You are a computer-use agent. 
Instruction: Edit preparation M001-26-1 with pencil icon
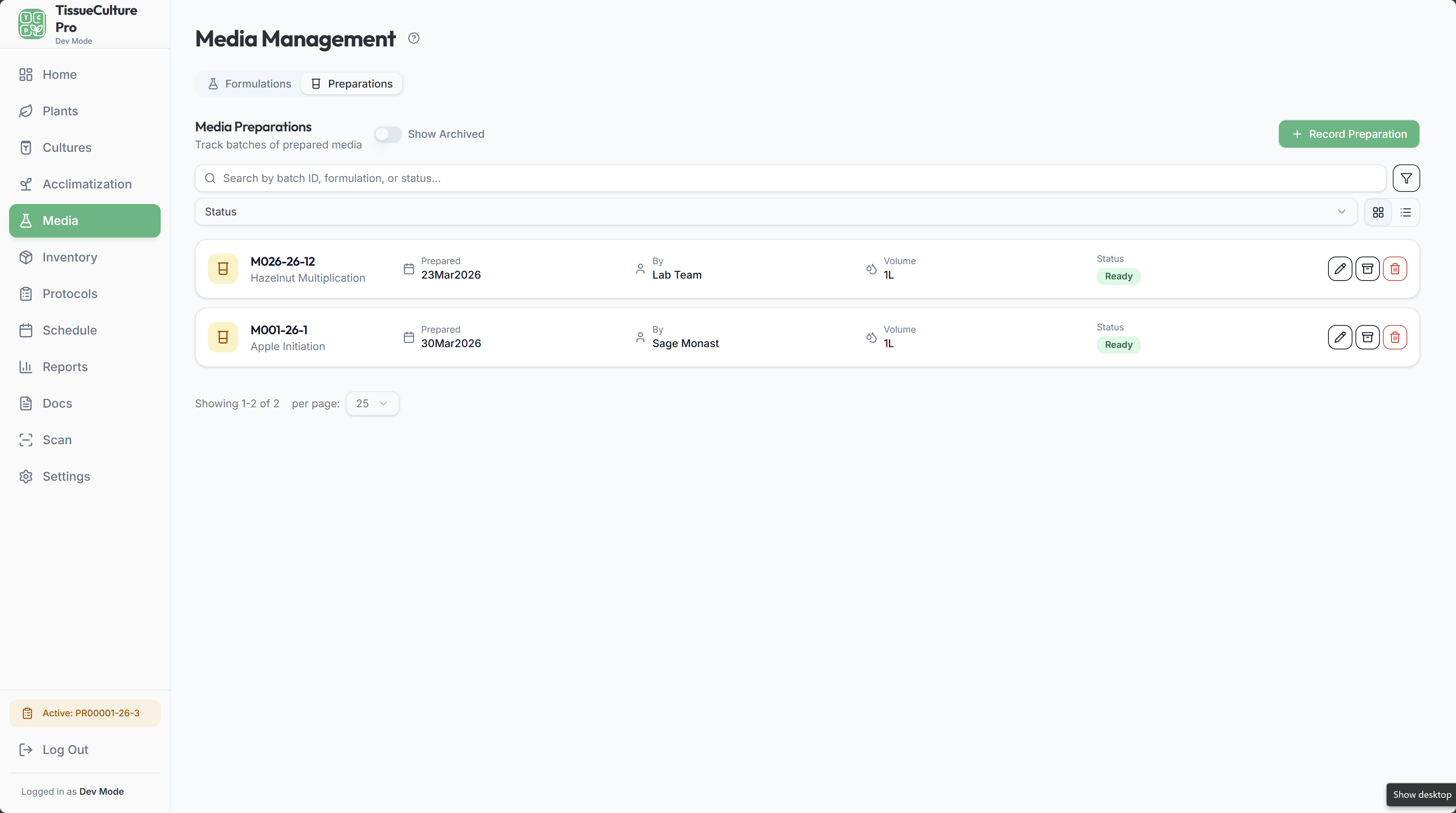tap(1339, 337)
